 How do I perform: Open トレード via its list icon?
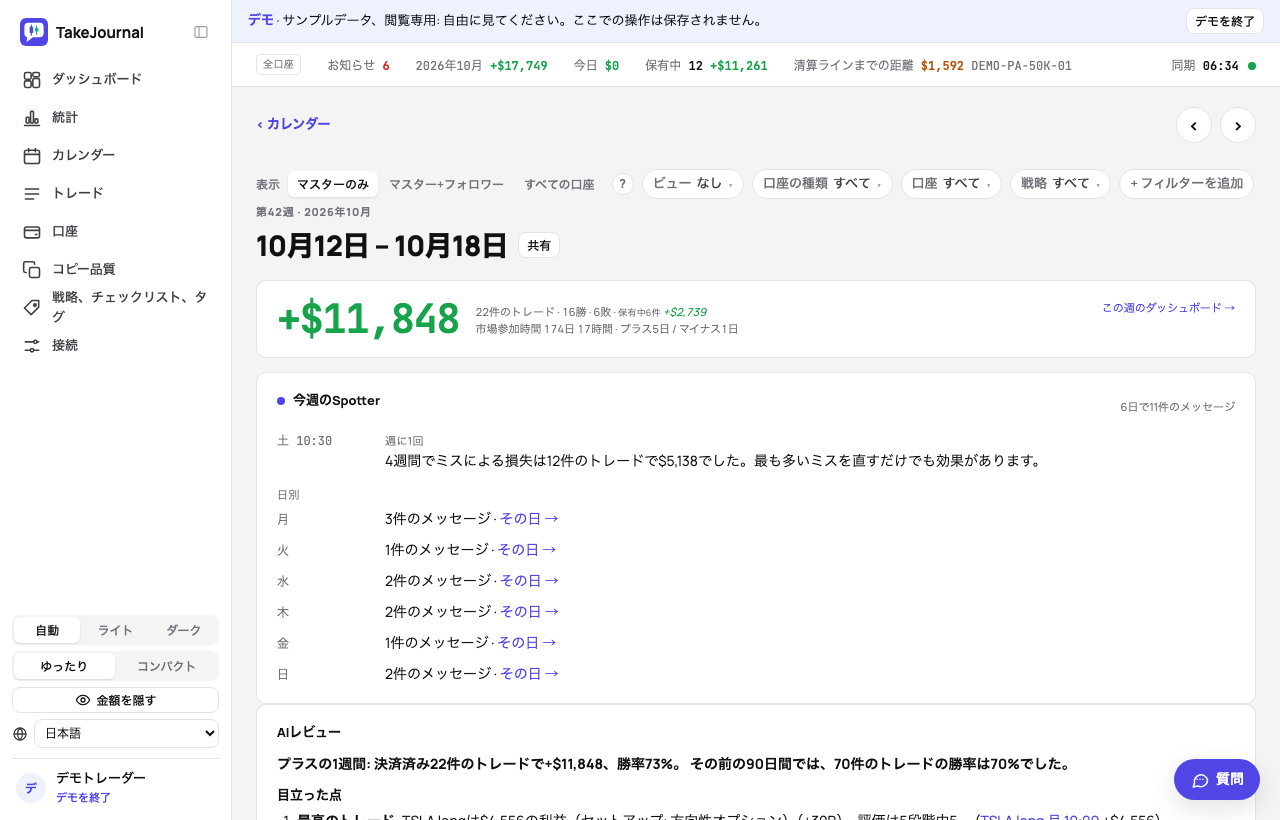click(x=32, y=193)
